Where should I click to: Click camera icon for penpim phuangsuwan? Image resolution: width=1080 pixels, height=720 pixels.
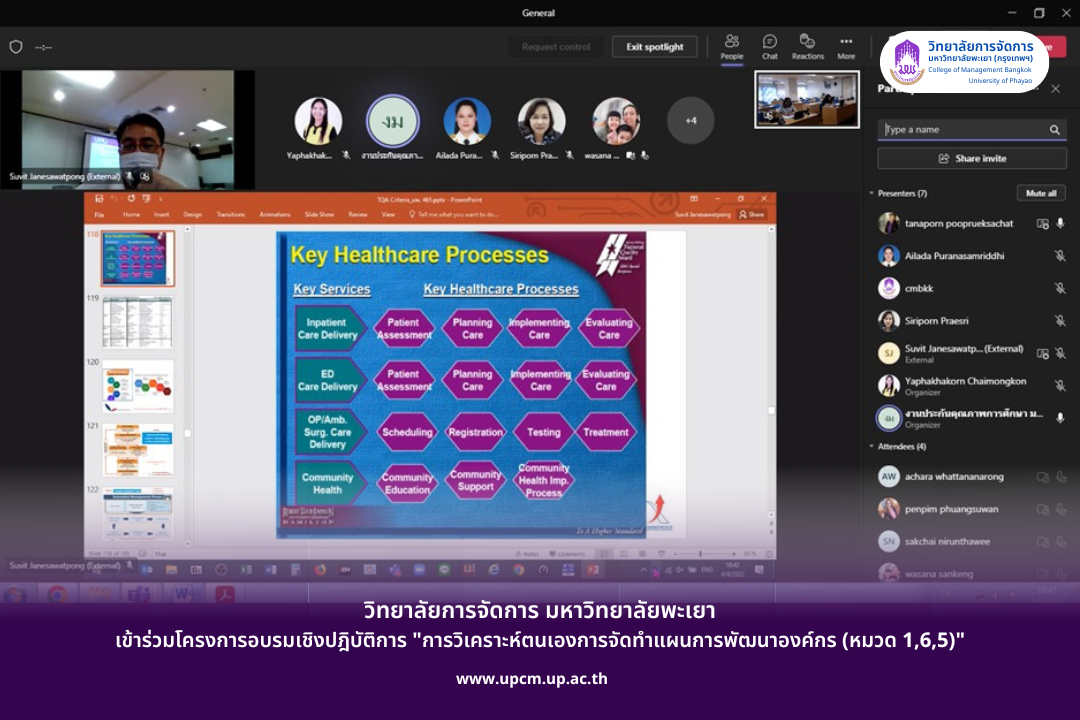click(x=1043, y=509)
